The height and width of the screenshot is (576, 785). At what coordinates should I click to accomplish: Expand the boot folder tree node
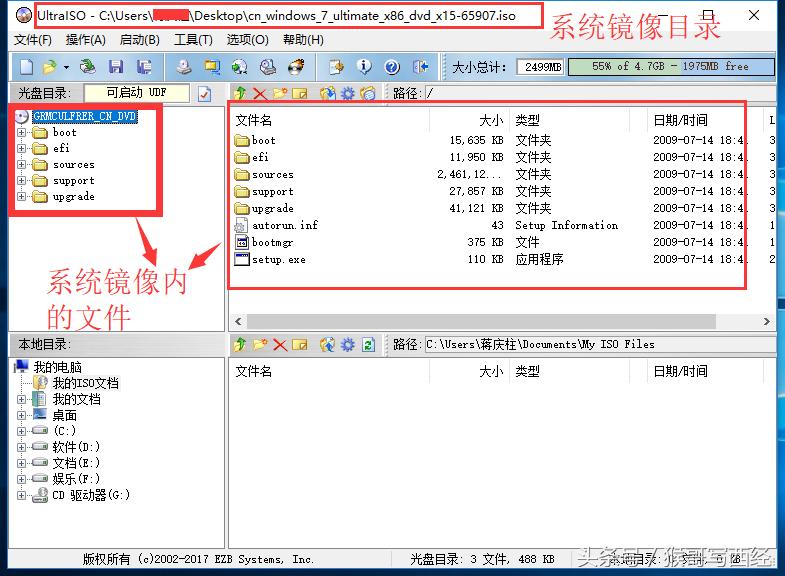21,133
